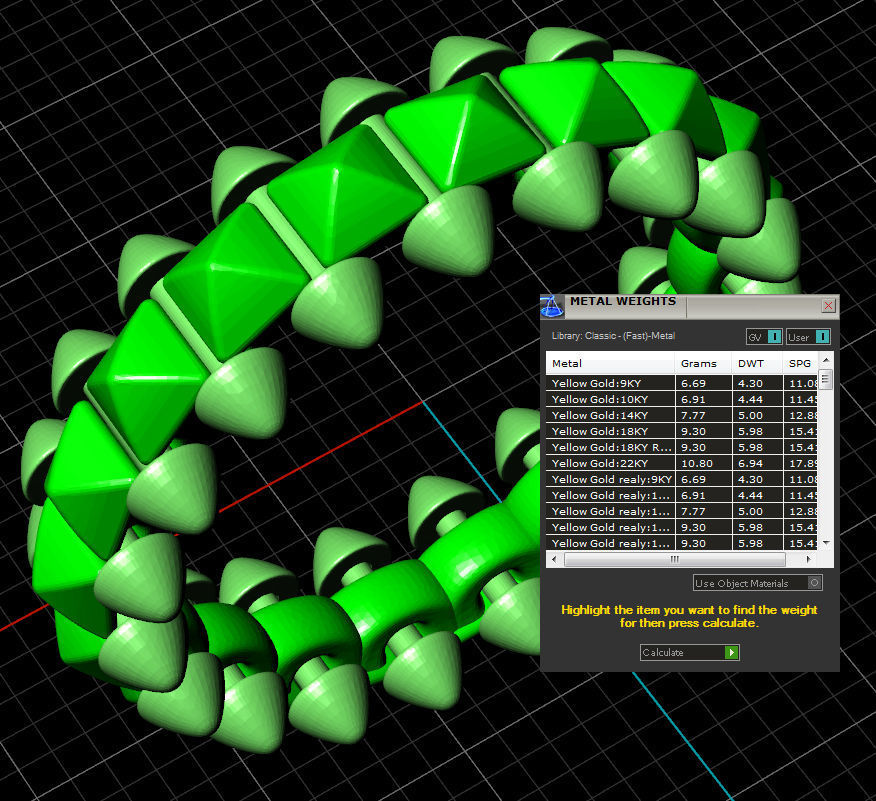Sort by the Grams column header
The image size is (876, 801).
point(703,363)
